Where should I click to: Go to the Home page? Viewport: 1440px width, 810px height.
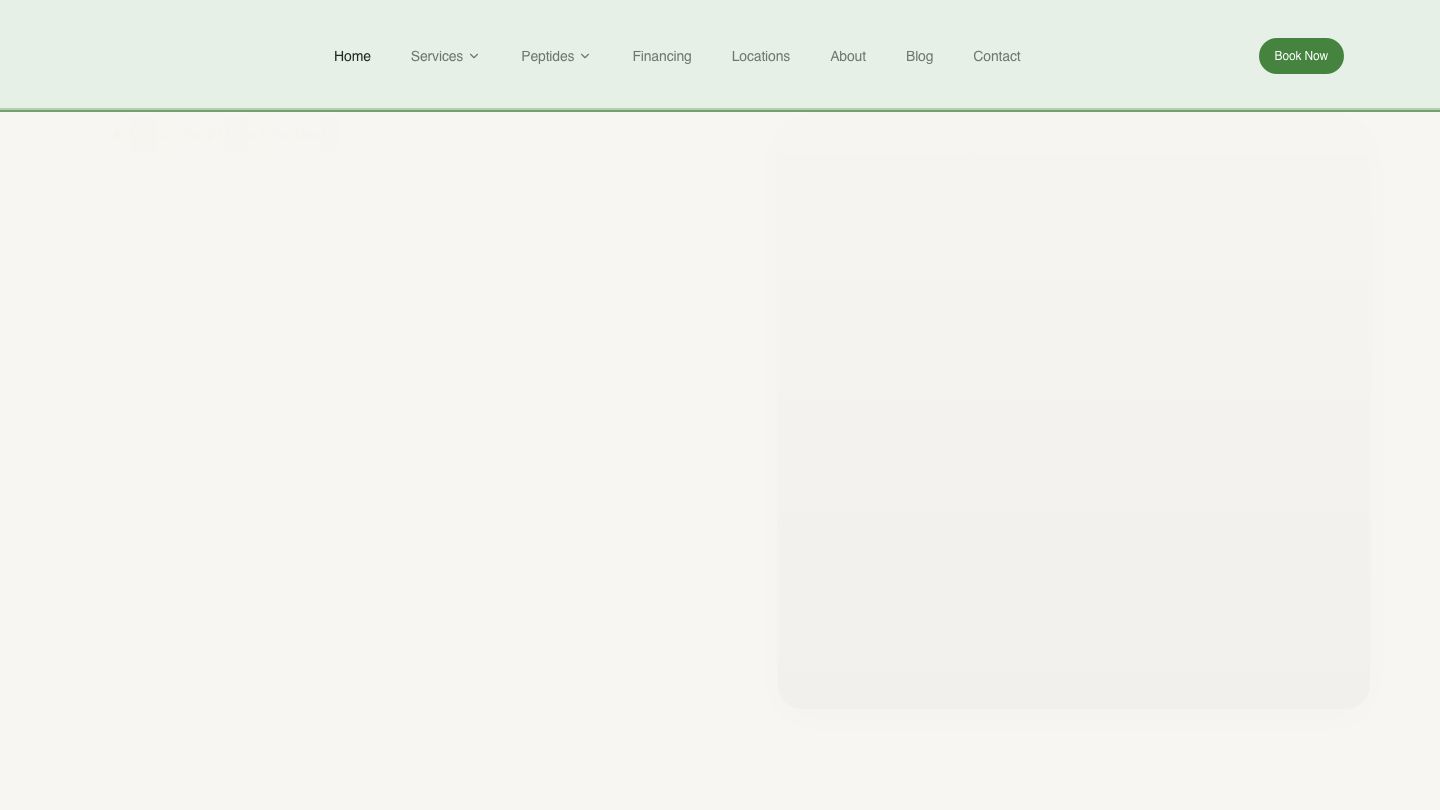coord(352,56)
